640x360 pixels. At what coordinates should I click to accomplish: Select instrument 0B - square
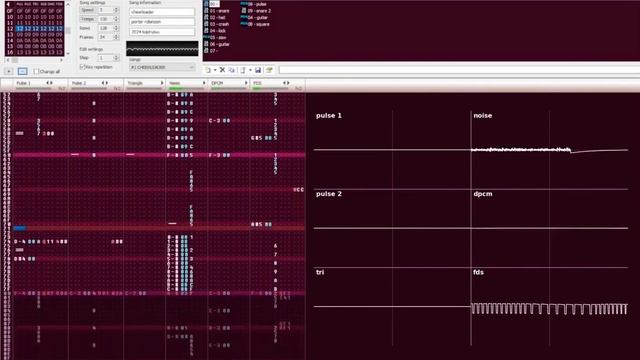tap(256, 24)
